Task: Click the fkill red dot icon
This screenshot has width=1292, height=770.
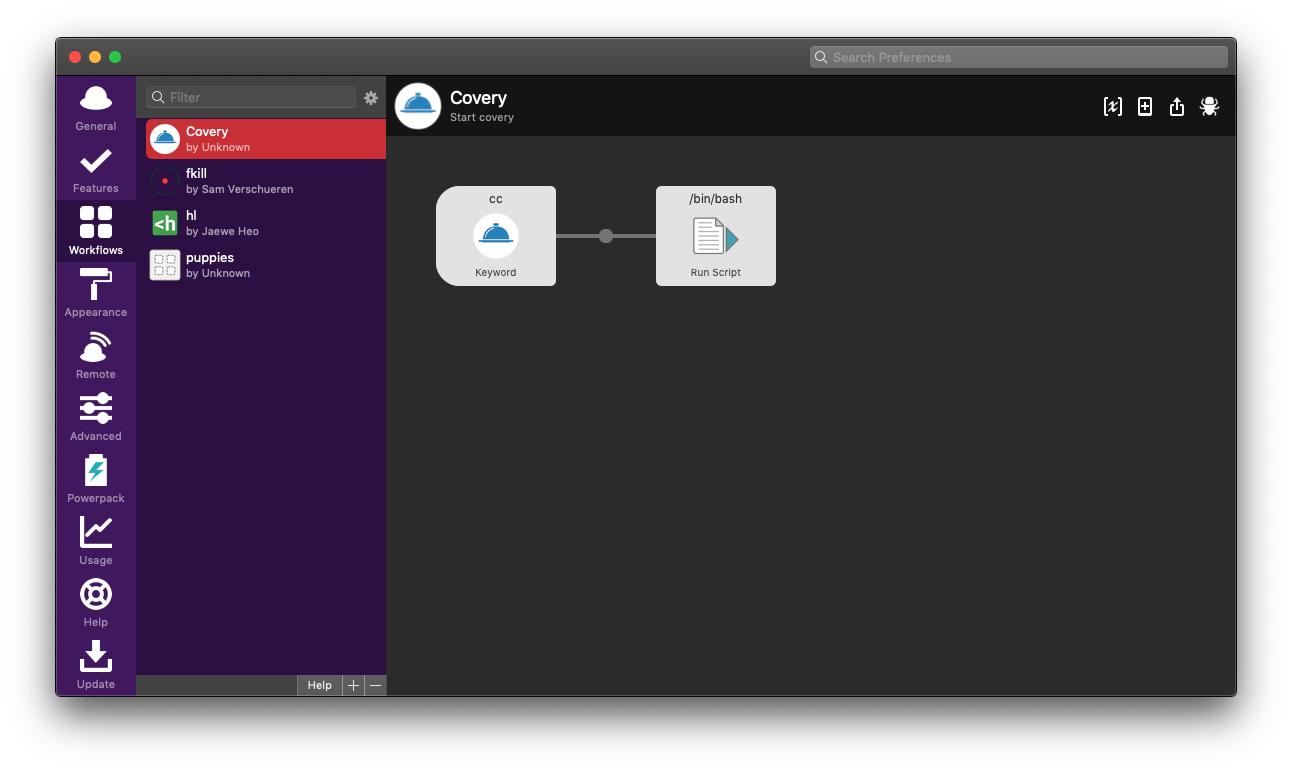Action: (165, 181)
